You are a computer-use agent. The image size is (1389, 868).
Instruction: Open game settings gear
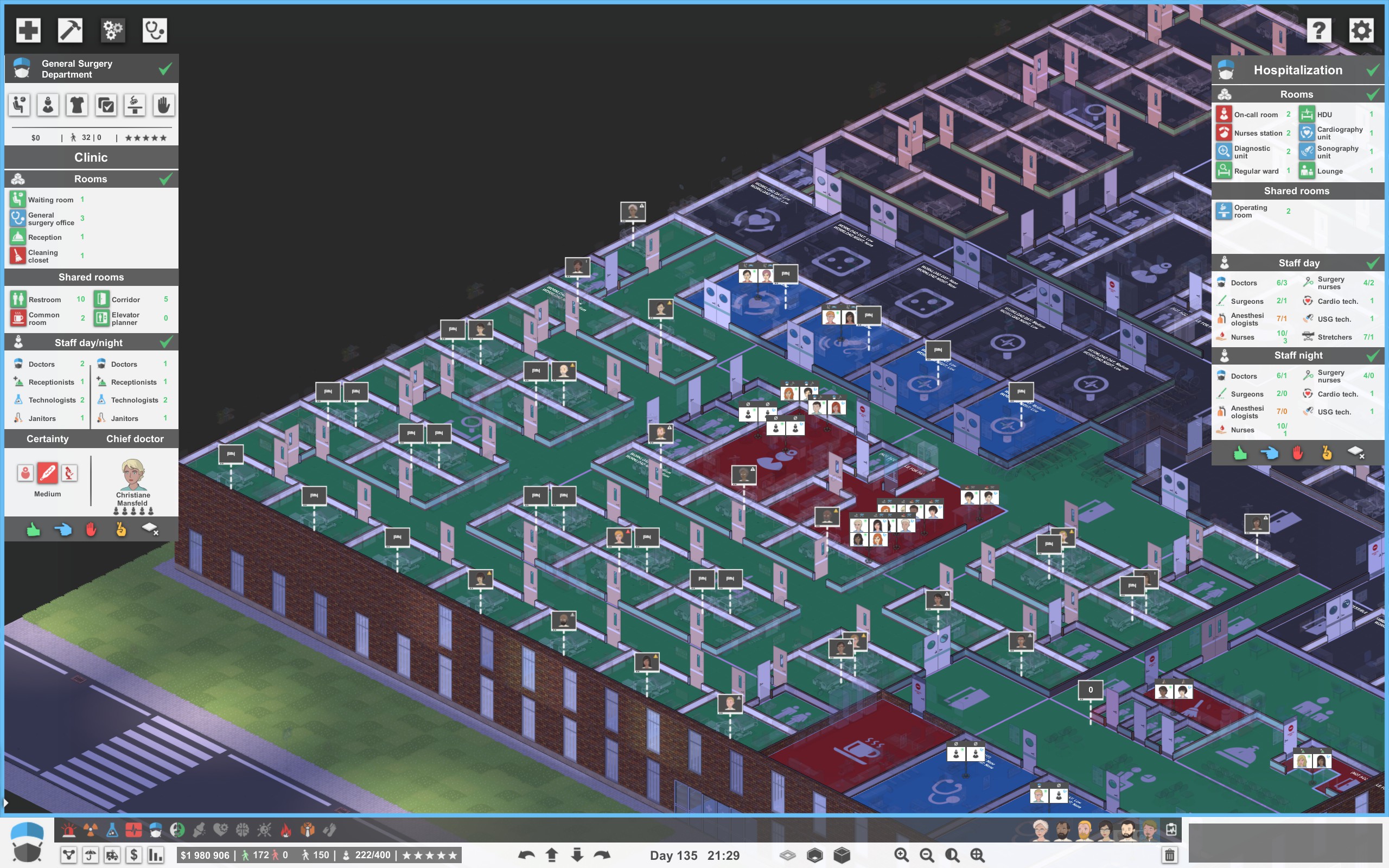coord(1361,30)
